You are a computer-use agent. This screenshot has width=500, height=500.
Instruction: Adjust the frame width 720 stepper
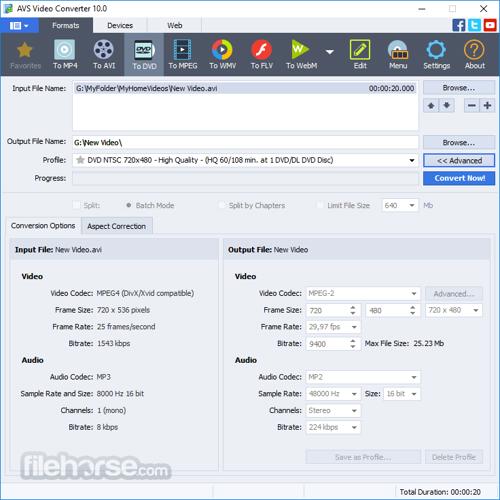point(353,310)
